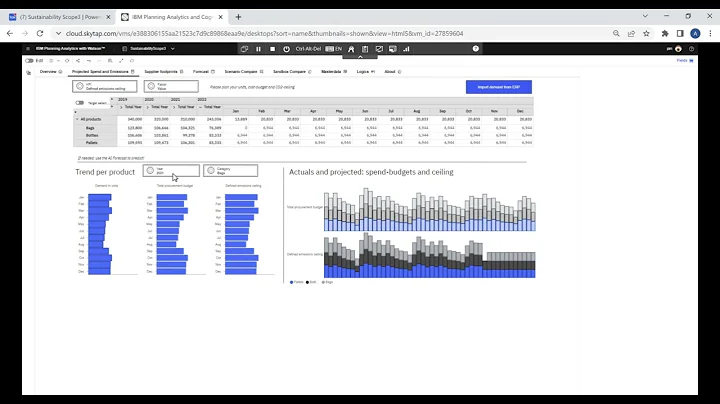Open the Category Bags selector

point(231,171)
